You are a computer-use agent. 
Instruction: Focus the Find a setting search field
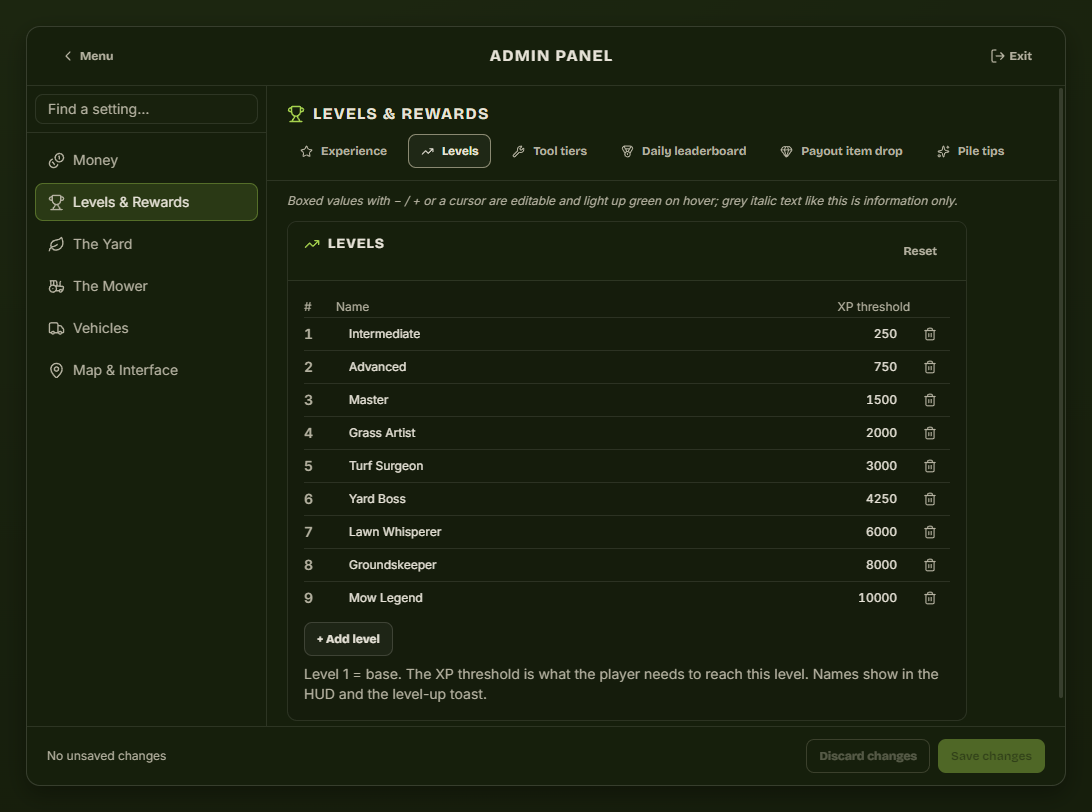click(x=146, y=109)
